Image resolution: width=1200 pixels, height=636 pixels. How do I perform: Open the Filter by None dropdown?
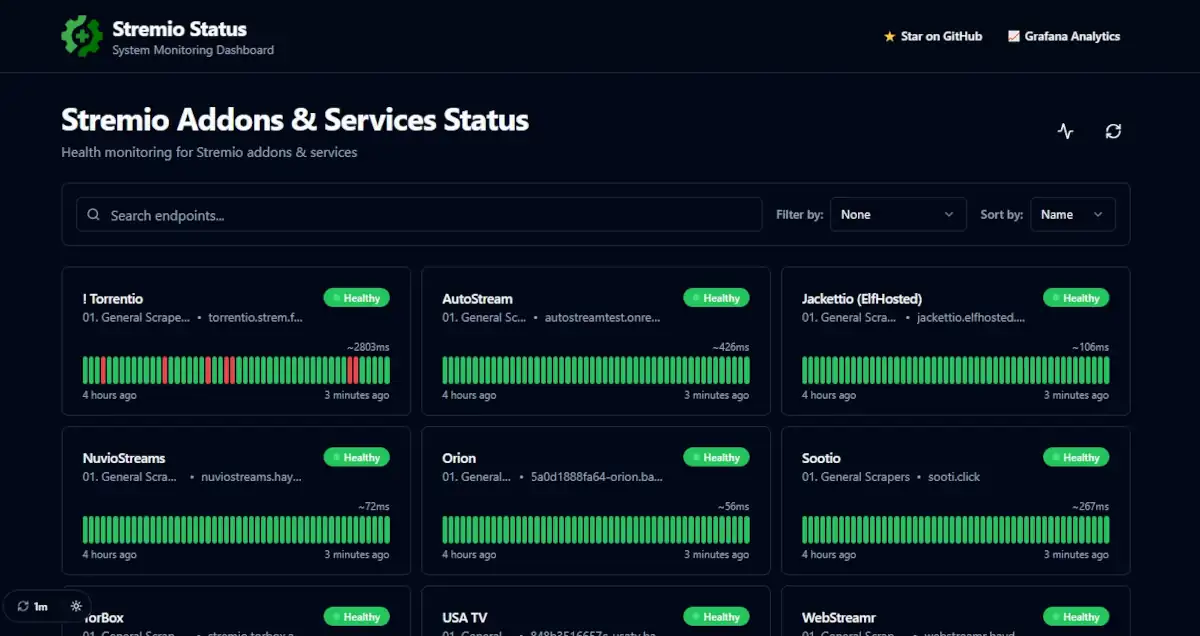pyautogui.click(x=897, y=214)
